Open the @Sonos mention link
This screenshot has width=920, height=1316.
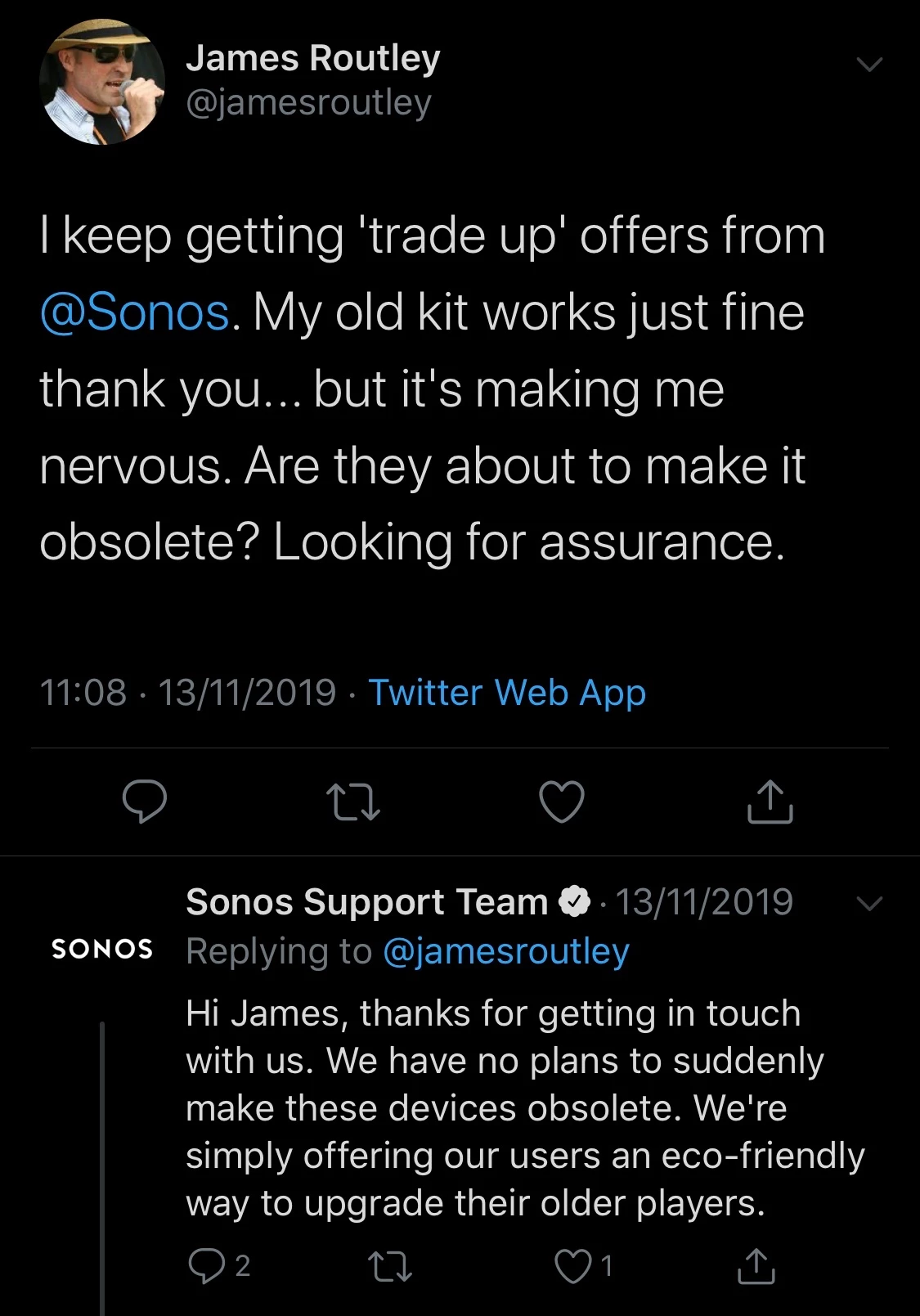tap(135, 312)
